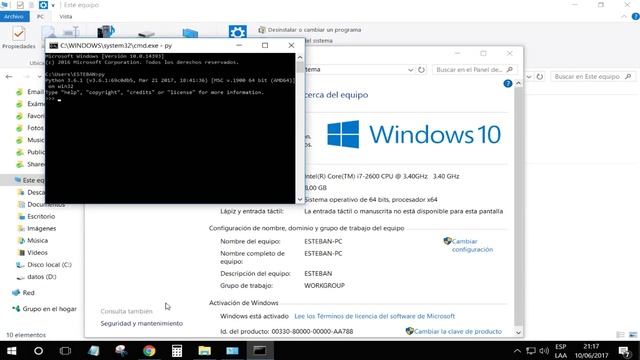
Task: Open the Archivo tab
Action: coord(14,16)
